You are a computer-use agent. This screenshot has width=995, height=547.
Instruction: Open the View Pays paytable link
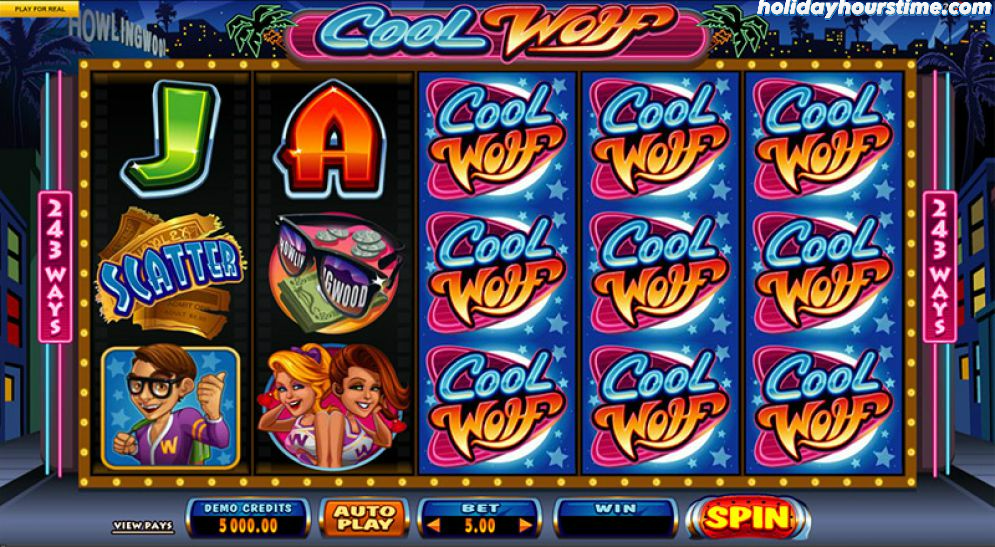click(x=143, y=526)
